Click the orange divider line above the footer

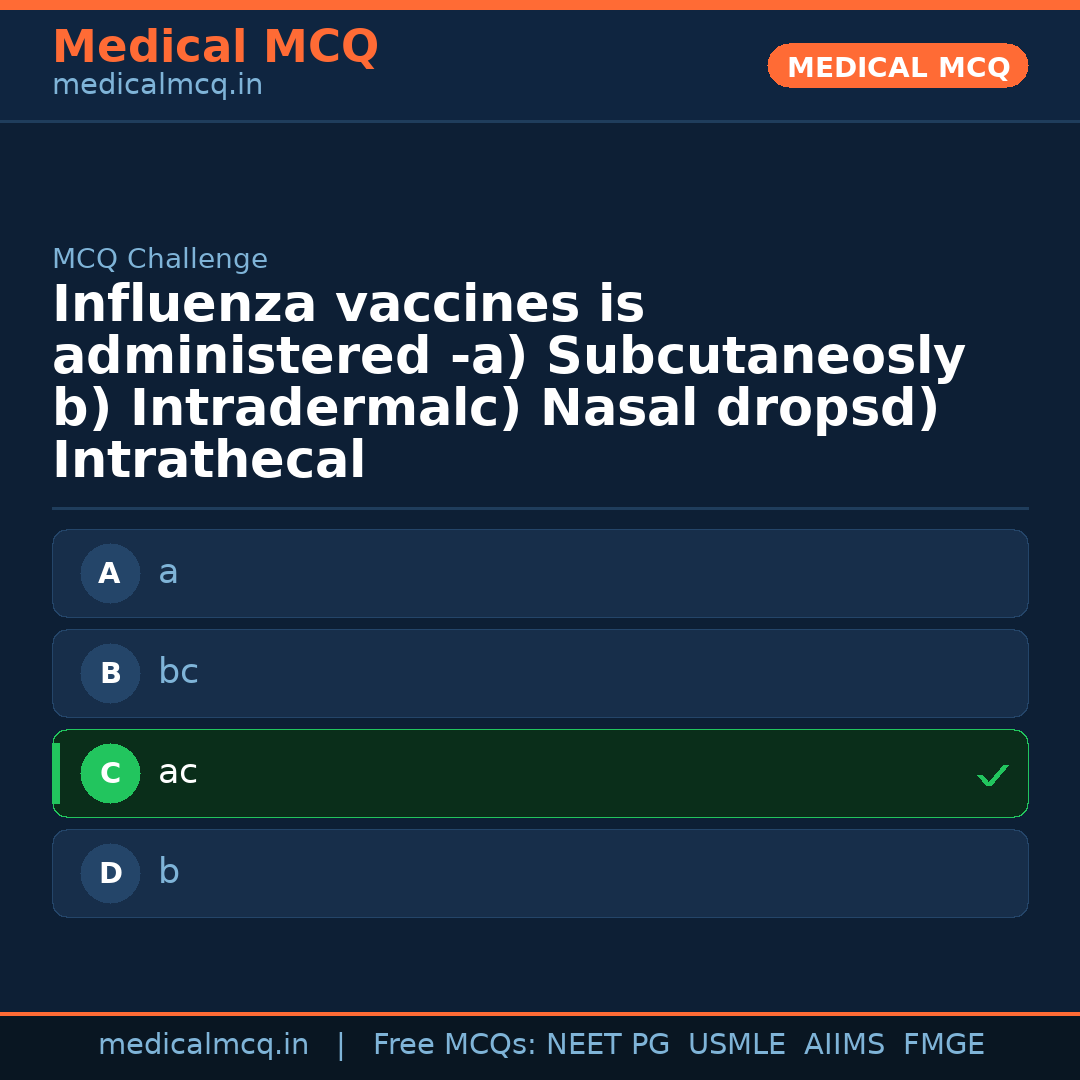pyautogui.click(x=540, y=1013)
